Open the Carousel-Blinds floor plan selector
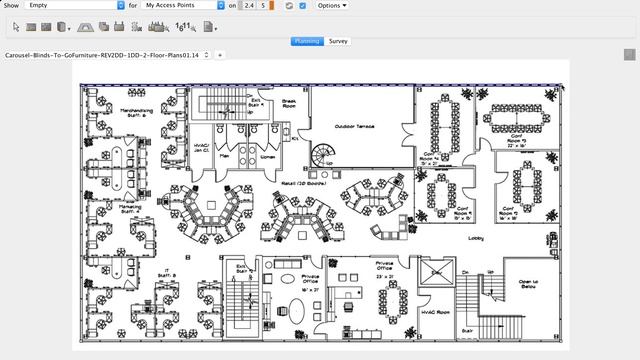 click(x=107, y=55)
